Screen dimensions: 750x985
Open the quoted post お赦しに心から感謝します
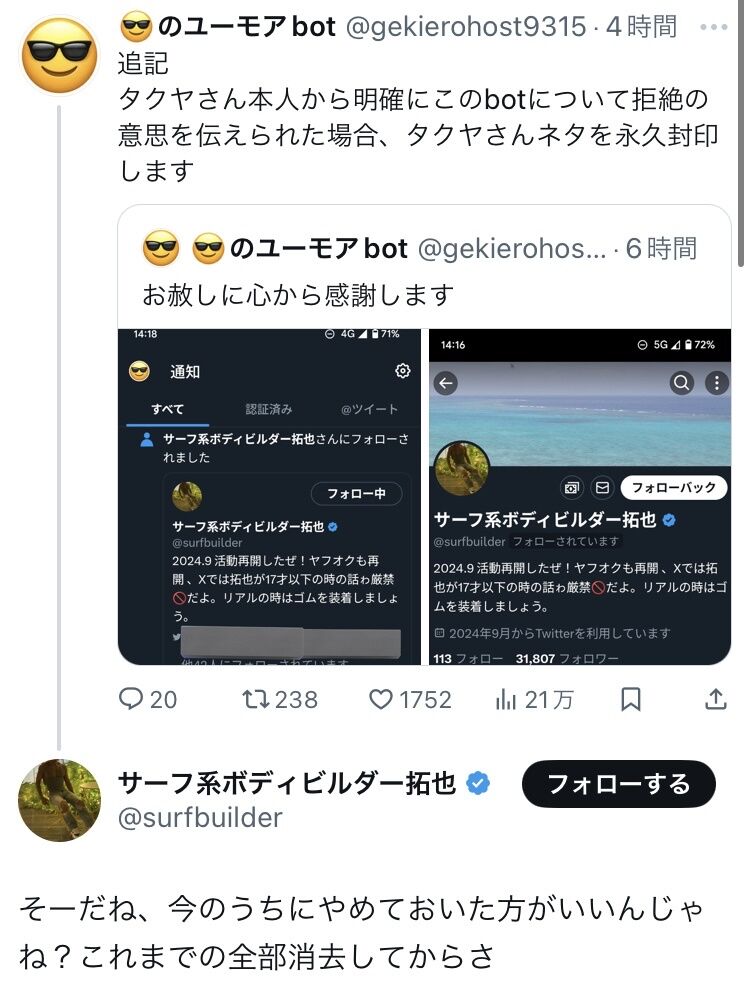pyautogui.click(x=300, y=295)
